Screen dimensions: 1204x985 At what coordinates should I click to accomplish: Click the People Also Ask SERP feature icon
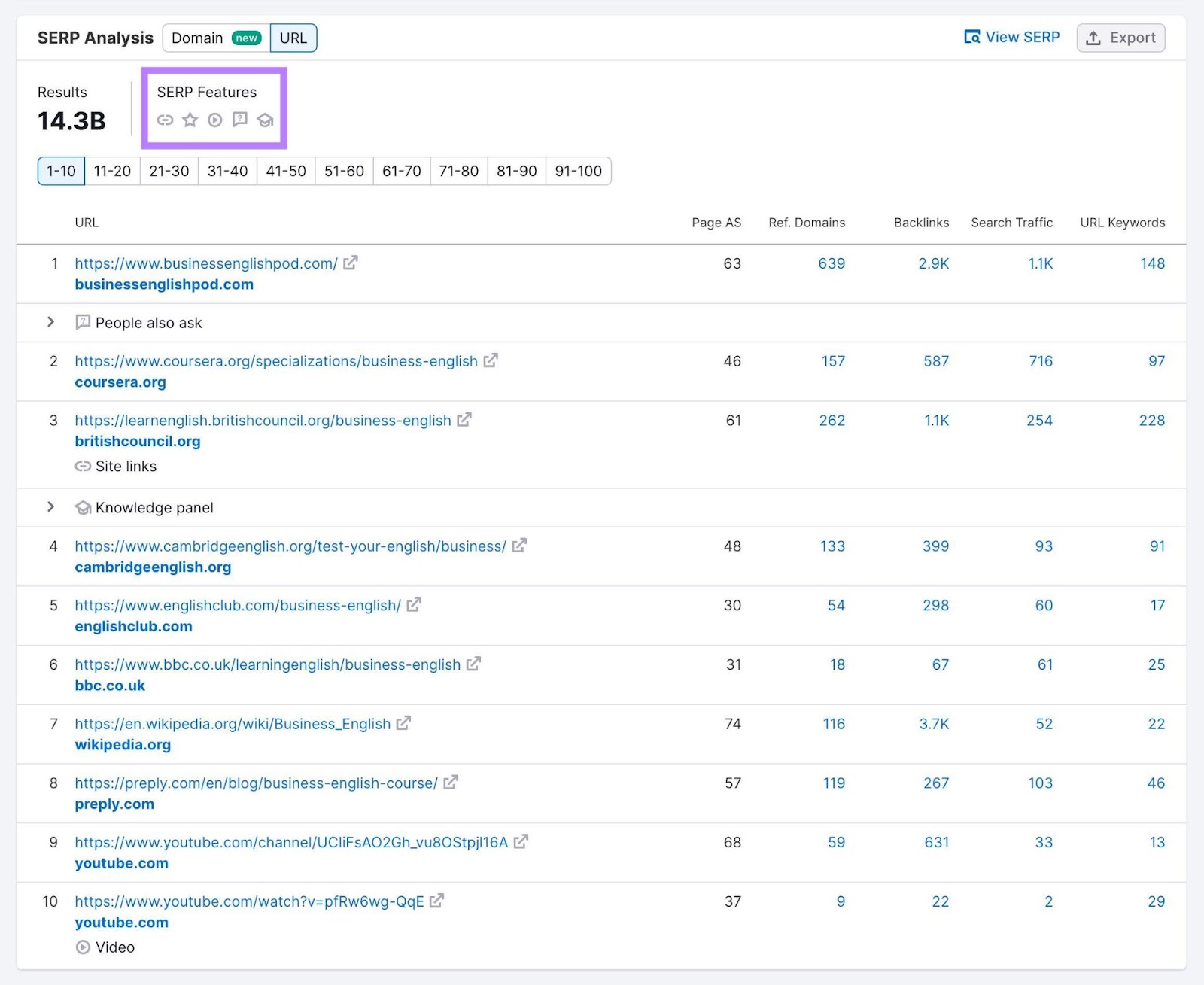pyautogui.click(x=239, y=120)
